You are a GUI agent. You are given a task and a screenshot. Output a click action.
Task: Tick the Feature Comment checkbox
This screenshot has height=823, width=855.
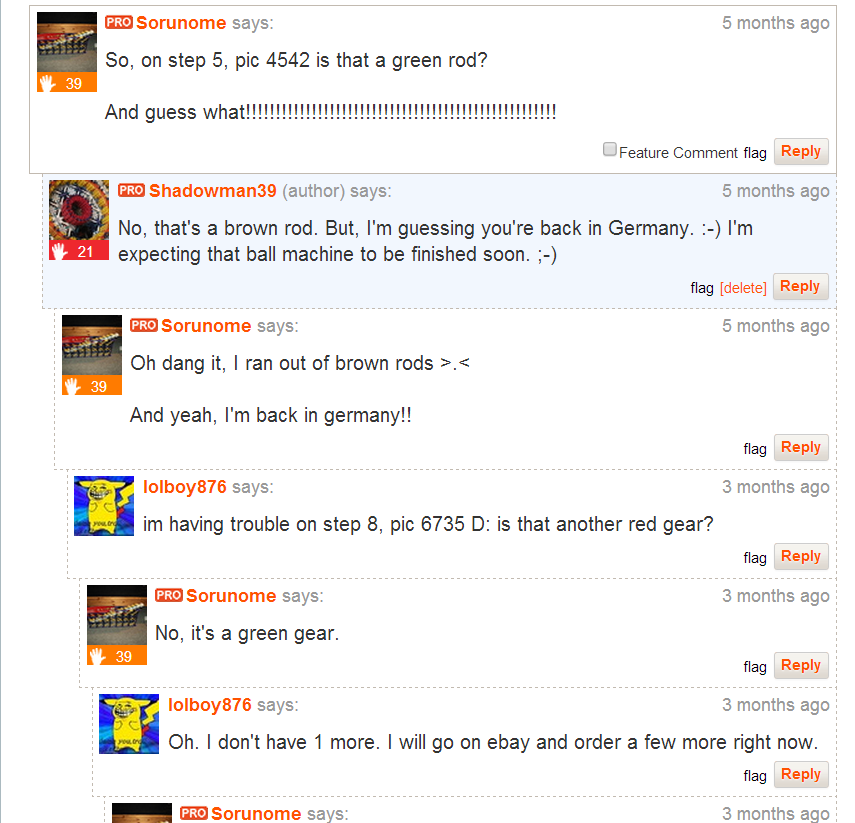pos(610,149)
